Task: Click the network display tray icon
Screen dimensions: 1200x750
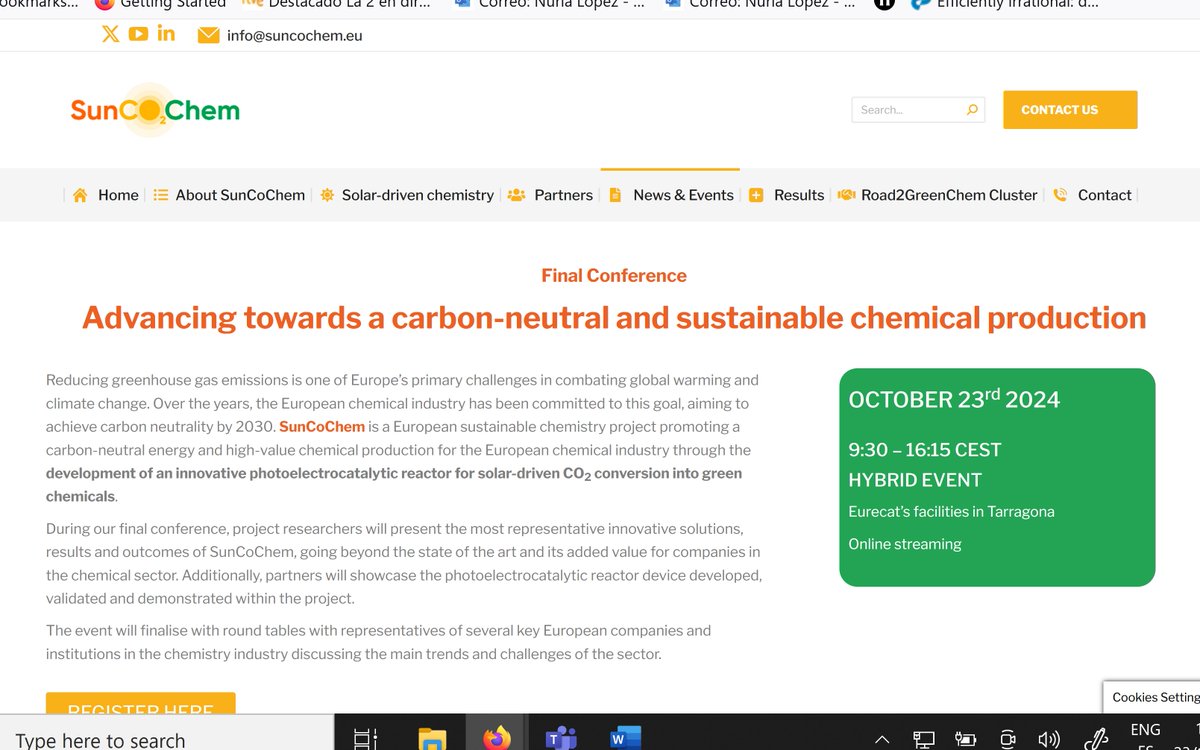Action: click(x=924, y=741)
